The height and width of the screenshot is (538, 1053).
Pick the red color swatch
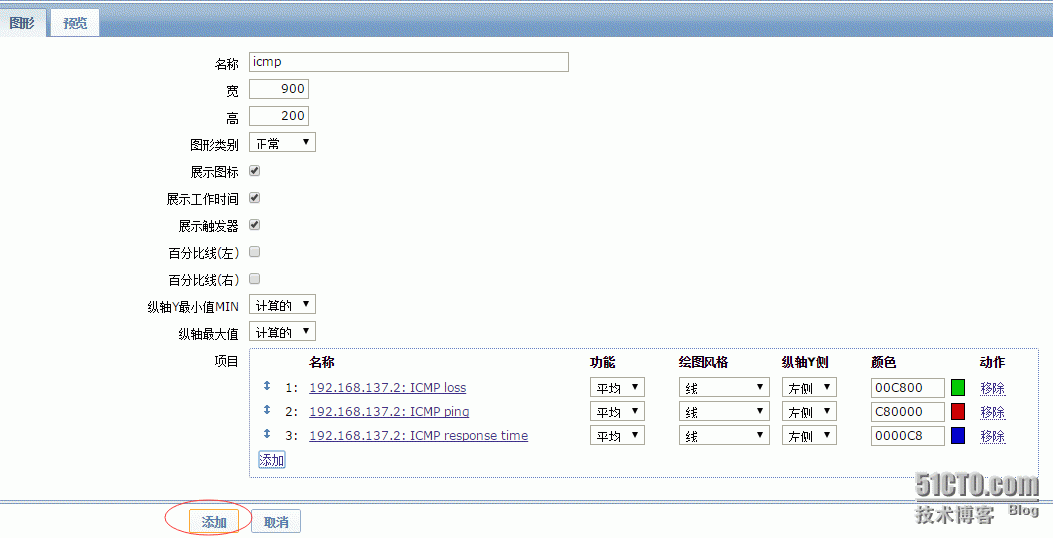958,412
